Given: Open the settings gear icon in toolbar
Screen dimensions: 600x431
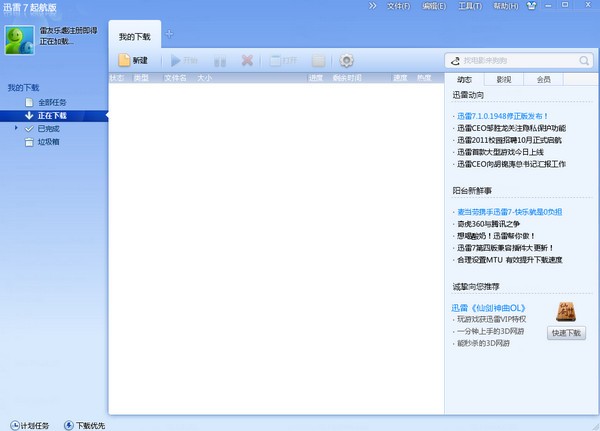Looking at the screenshot, I should (x=347, y=60).
